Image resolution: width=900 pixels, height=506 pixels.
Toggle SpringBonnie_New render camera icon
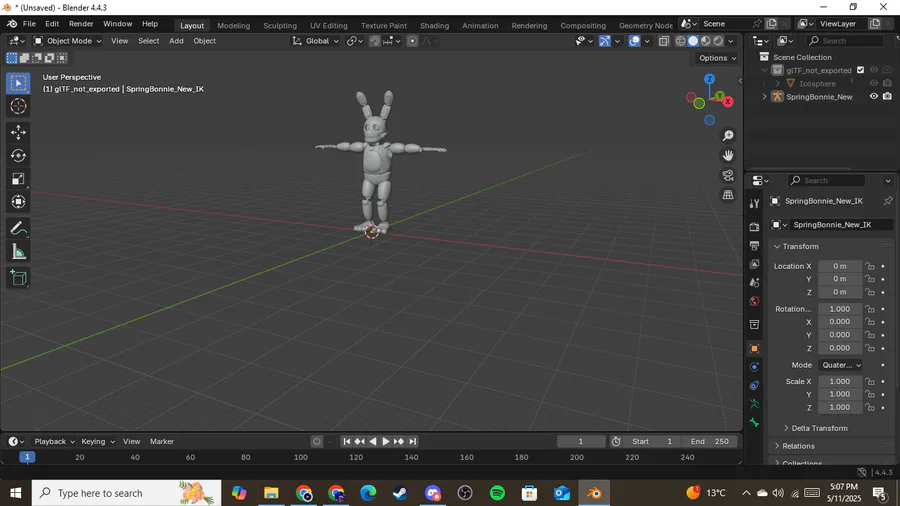click(x=887, y=96)
